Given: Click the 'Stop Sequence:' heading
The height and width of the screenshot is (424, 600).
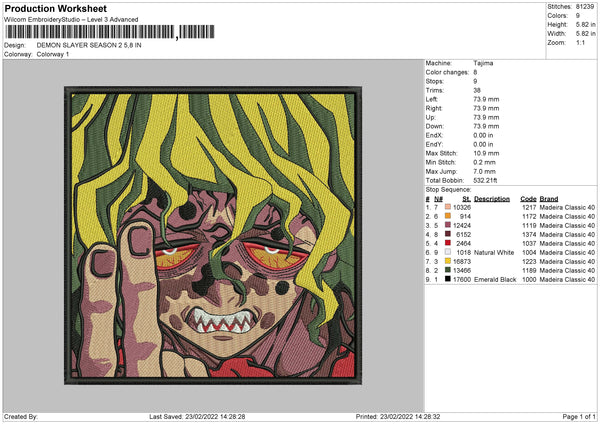Looking at the screenshot, I should (448, 190).
